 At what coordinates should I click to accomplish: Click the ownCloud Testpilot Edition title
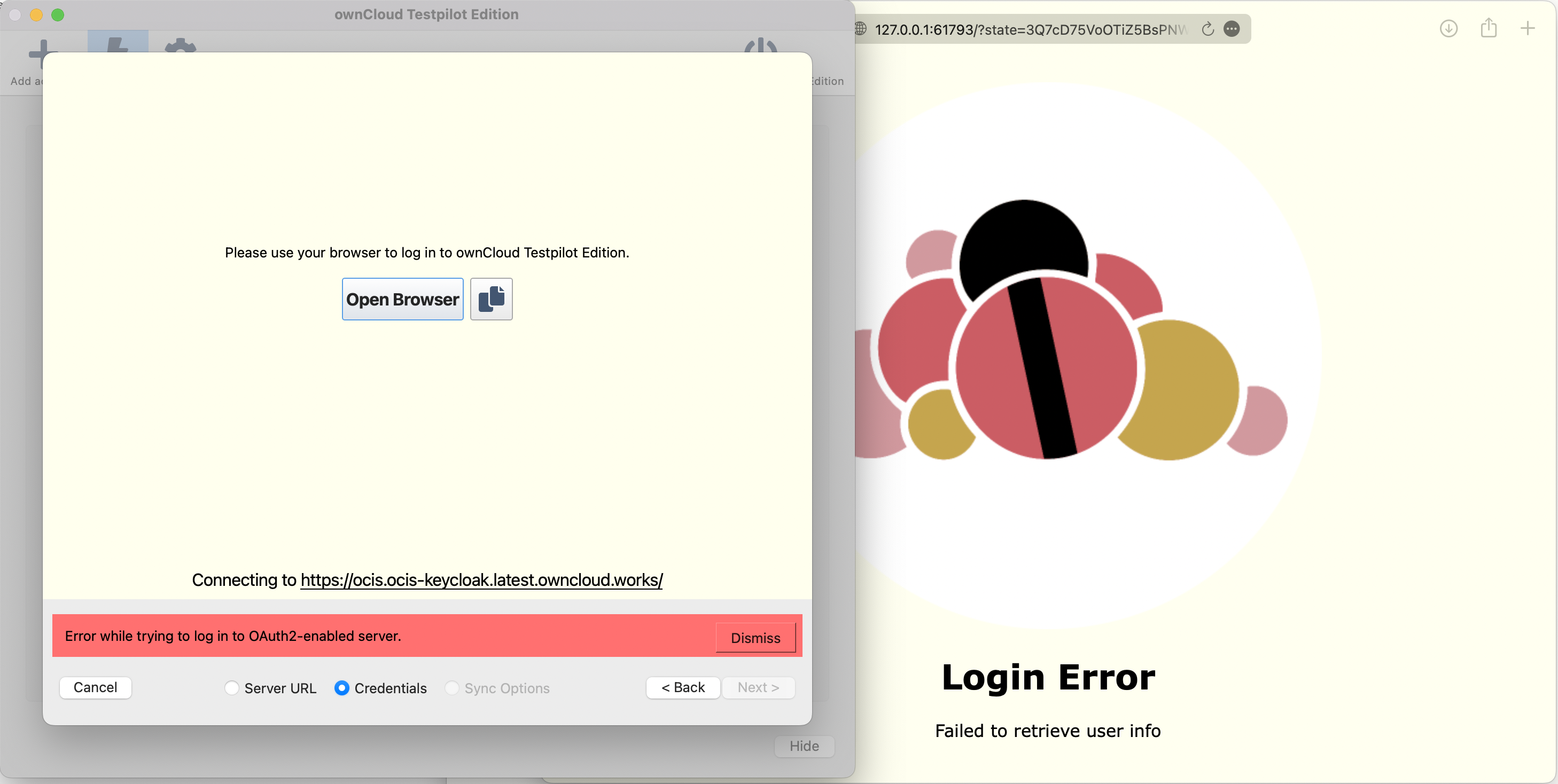click(x=427, y=14)
